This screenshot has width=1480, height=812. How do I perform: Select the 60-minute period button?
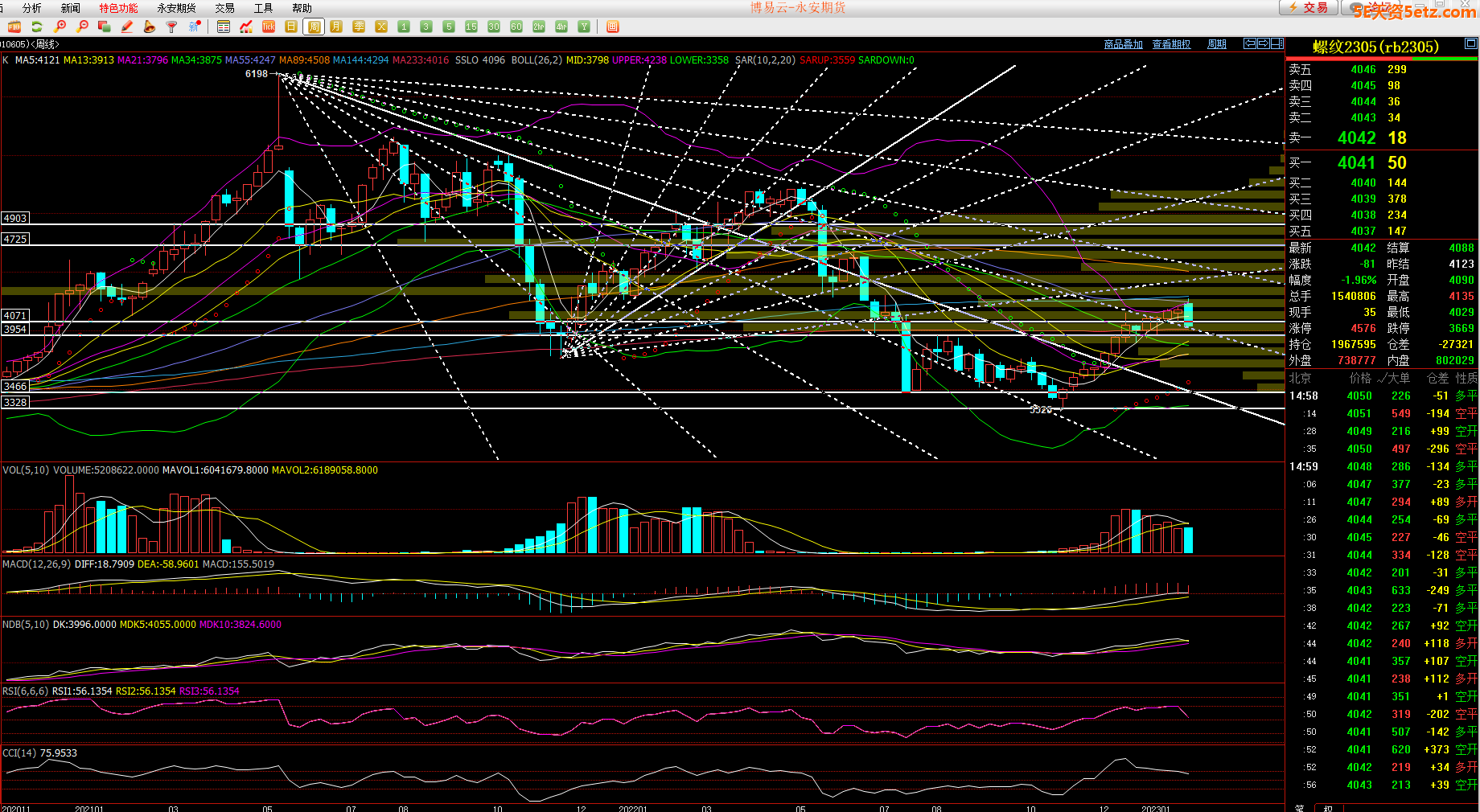click(x=516, y=27)
